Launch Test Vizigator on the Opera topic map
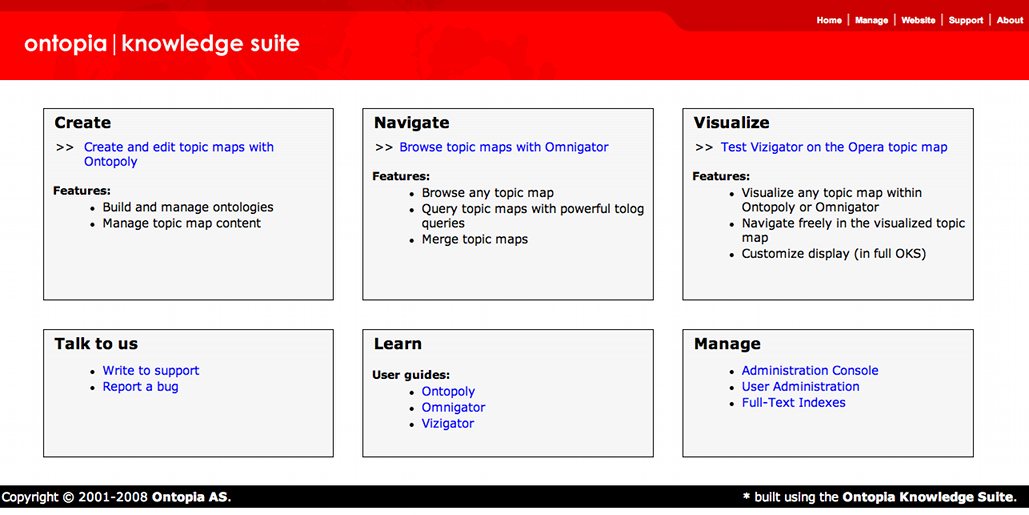1029x515 pixels. tap(833, 147)
